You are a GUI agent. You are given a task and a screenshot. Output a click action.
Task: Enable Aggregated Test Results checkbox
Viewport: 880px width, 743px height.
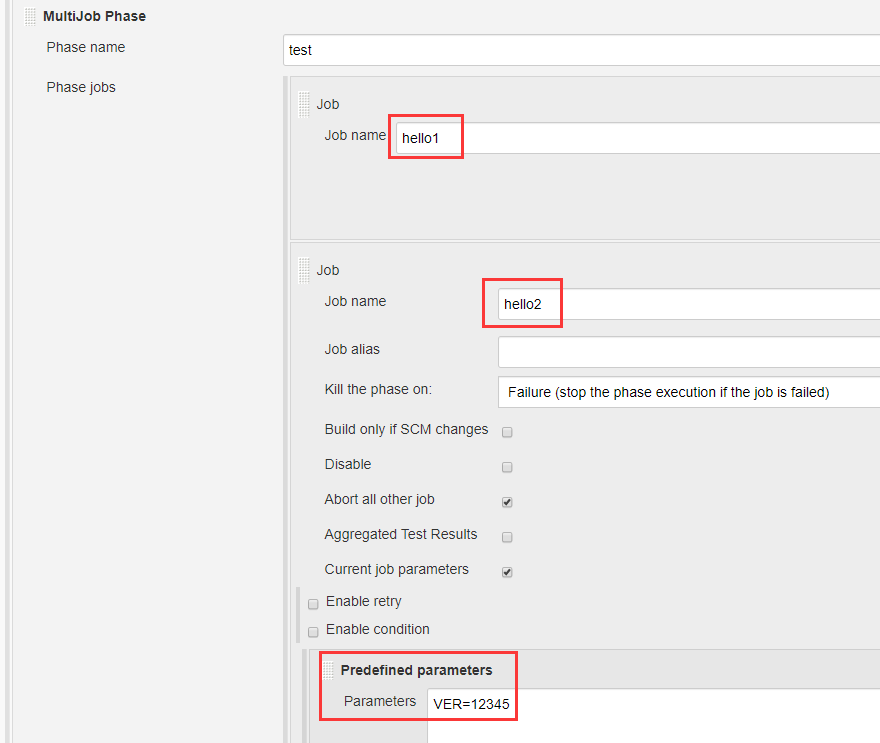507,537
